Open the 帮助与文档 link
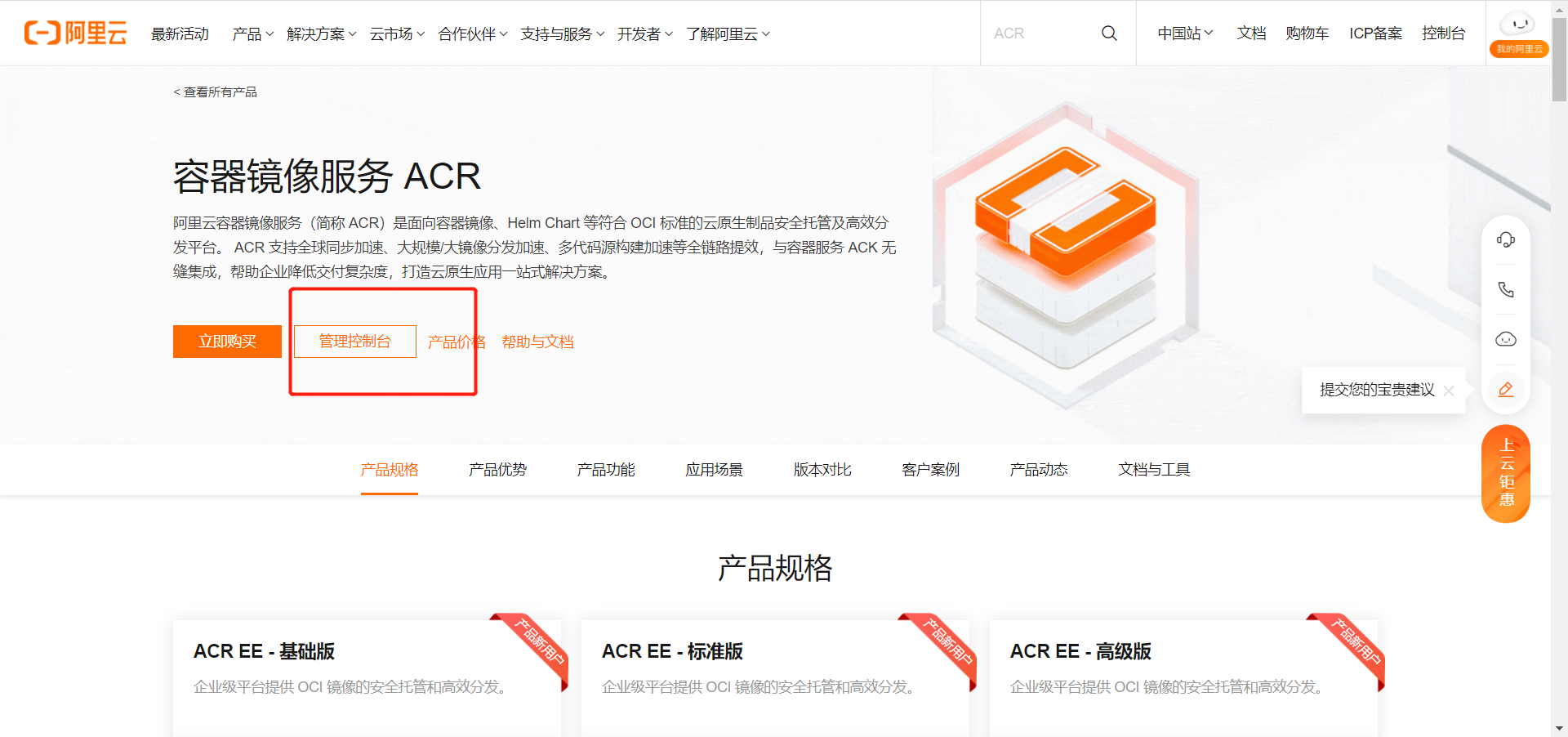This screenshot has width=1568, height=737. (538, 342)
